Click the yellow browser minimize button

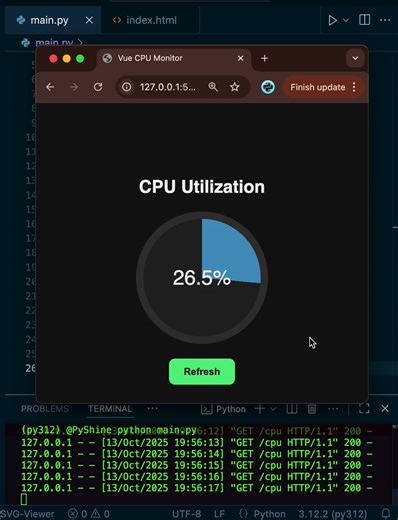coord(67,59)
